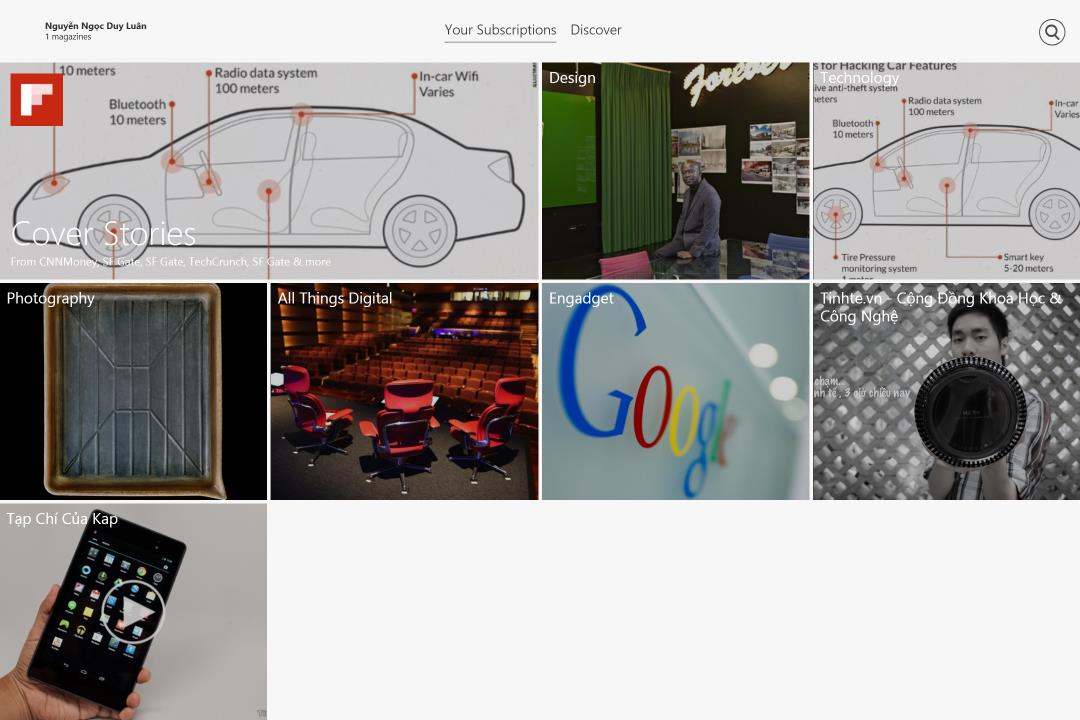Image resolution: width=1080 pixels, height=720 pixels.
Task: Open the All Things Digital label
Action: point(335,298)
